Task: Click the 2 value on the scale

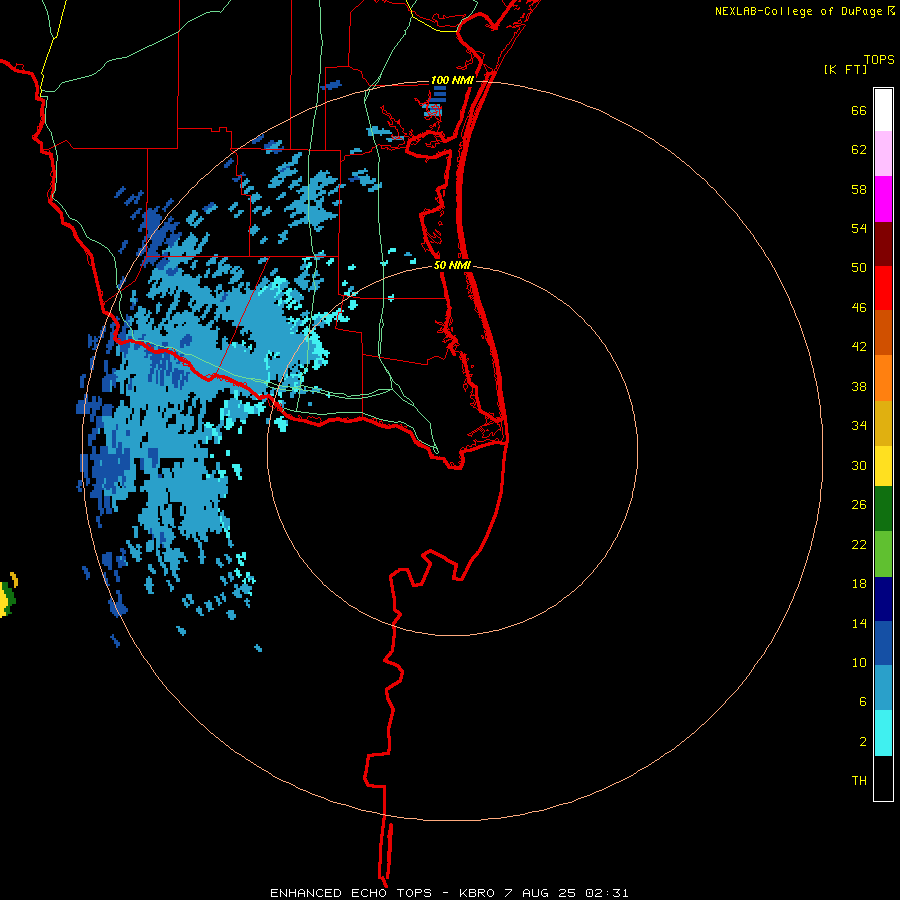Action: pyautogui.click(x=863, y=742)
